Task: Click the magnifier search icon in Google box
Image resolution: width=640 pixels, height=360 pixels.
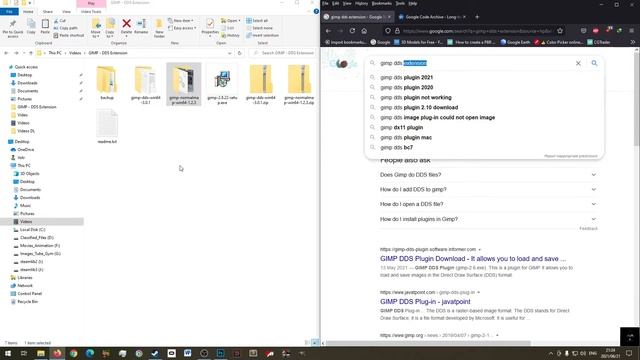Action: pos(594,63)
